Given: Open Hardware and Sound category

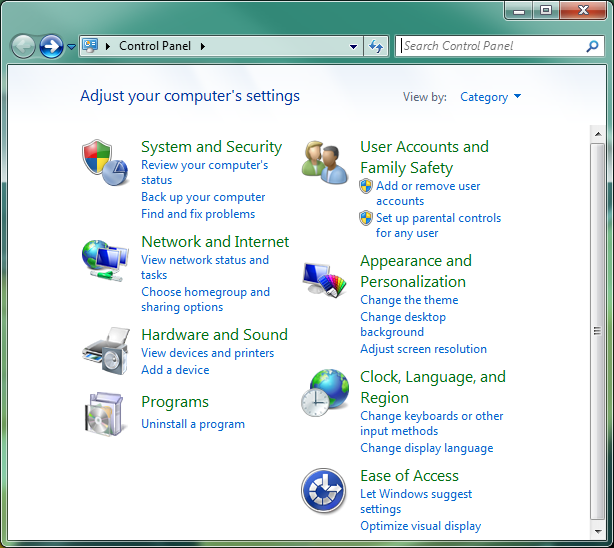Looking at the screenshot, I should coord(214,335).
